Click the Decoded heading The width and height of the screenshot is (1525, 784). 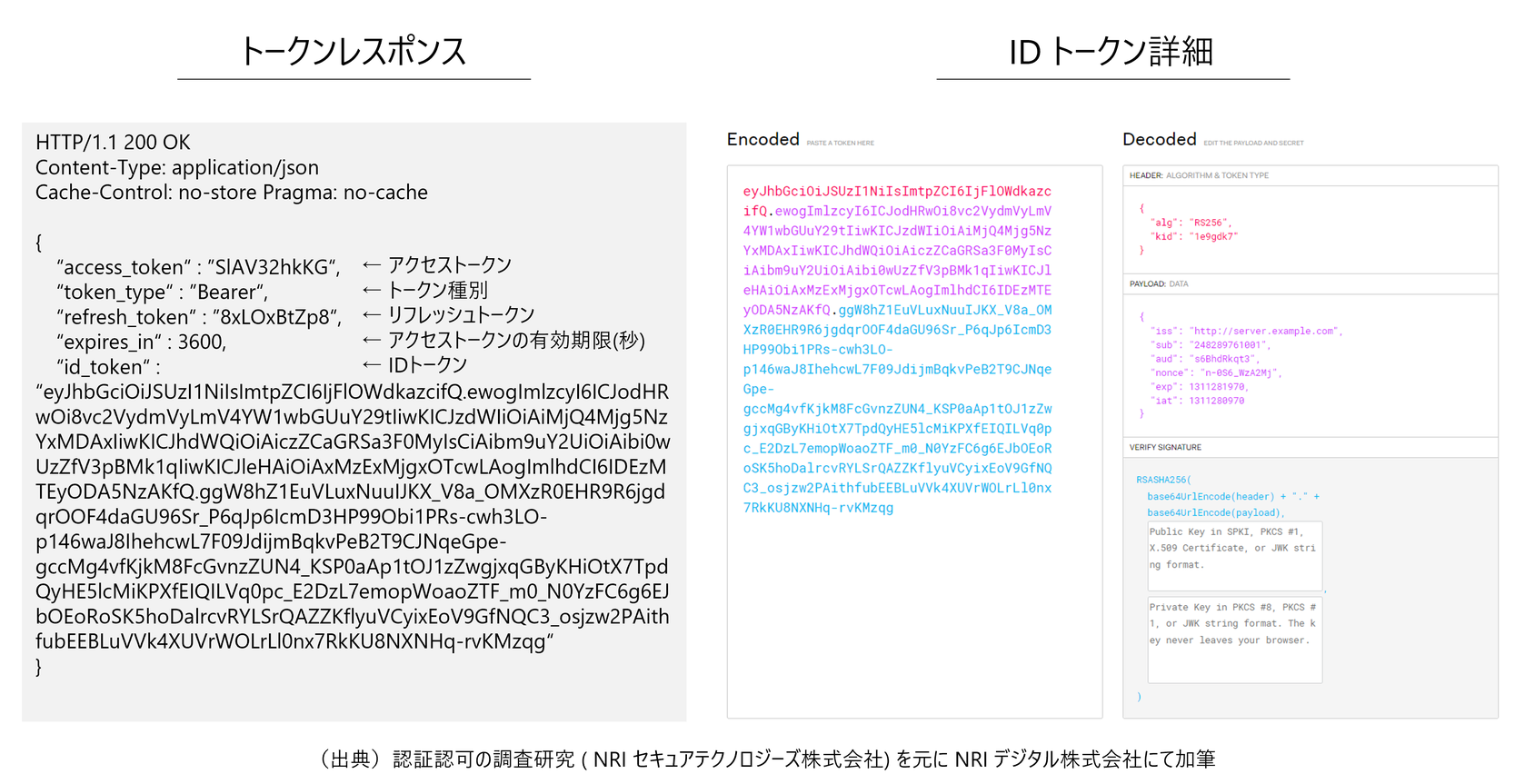tap(1159, 139)
